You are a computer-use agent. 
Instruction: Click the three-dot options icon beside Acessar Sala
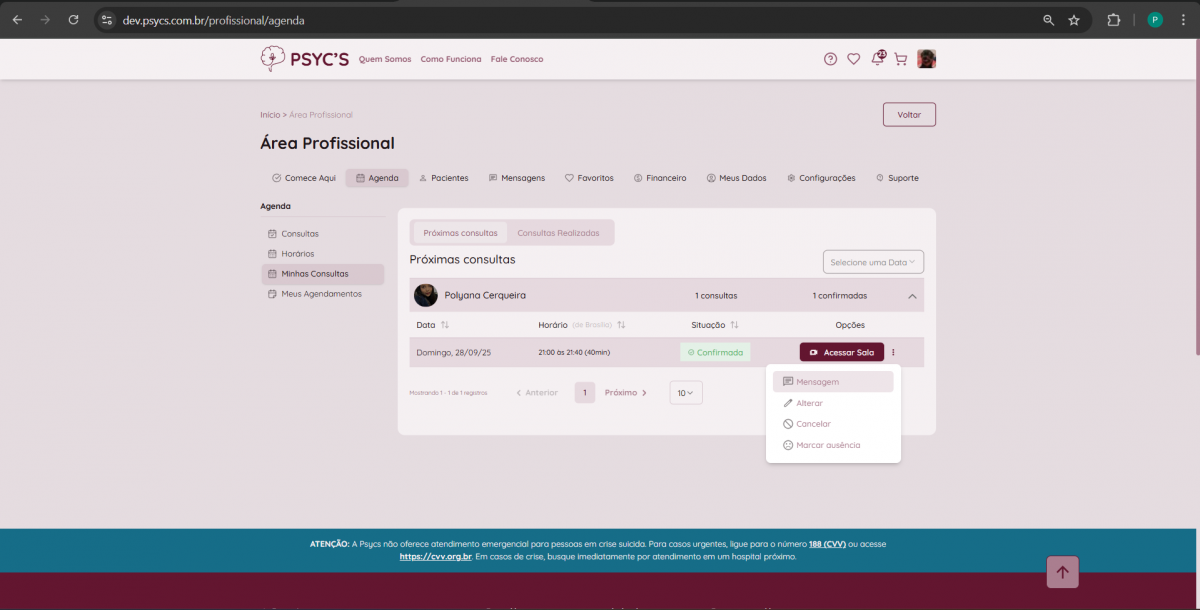point(893,352)
